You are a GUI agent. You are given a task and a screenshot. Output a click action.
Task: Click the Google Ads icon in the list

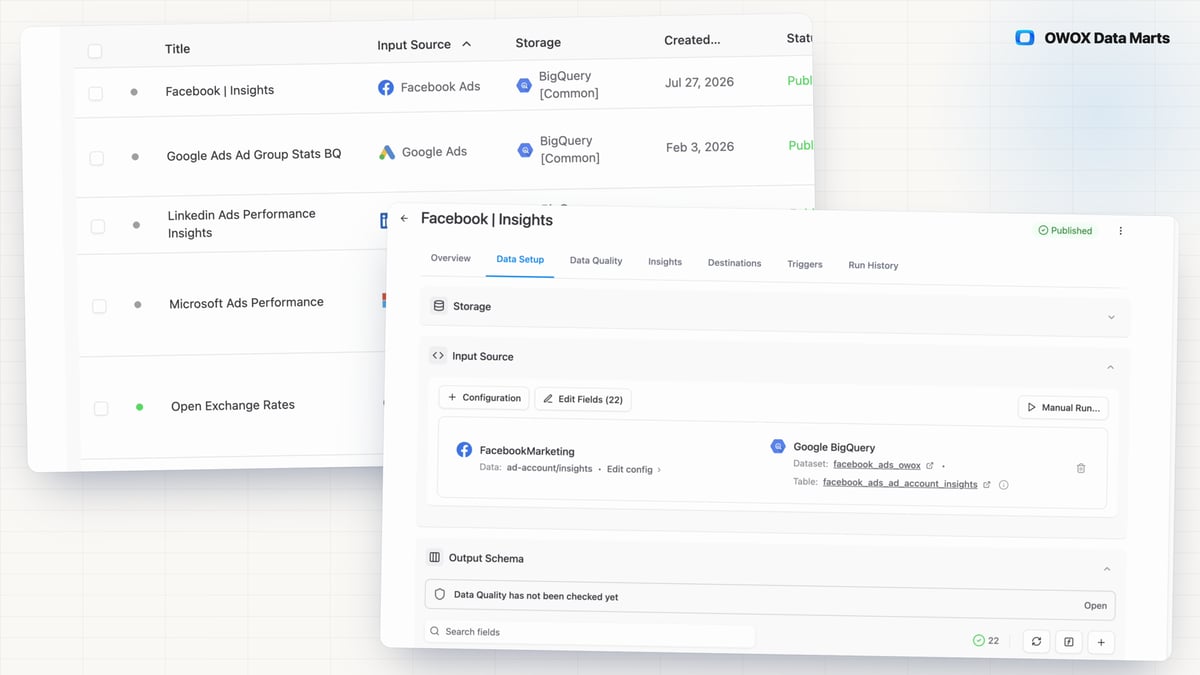(387, 152)
